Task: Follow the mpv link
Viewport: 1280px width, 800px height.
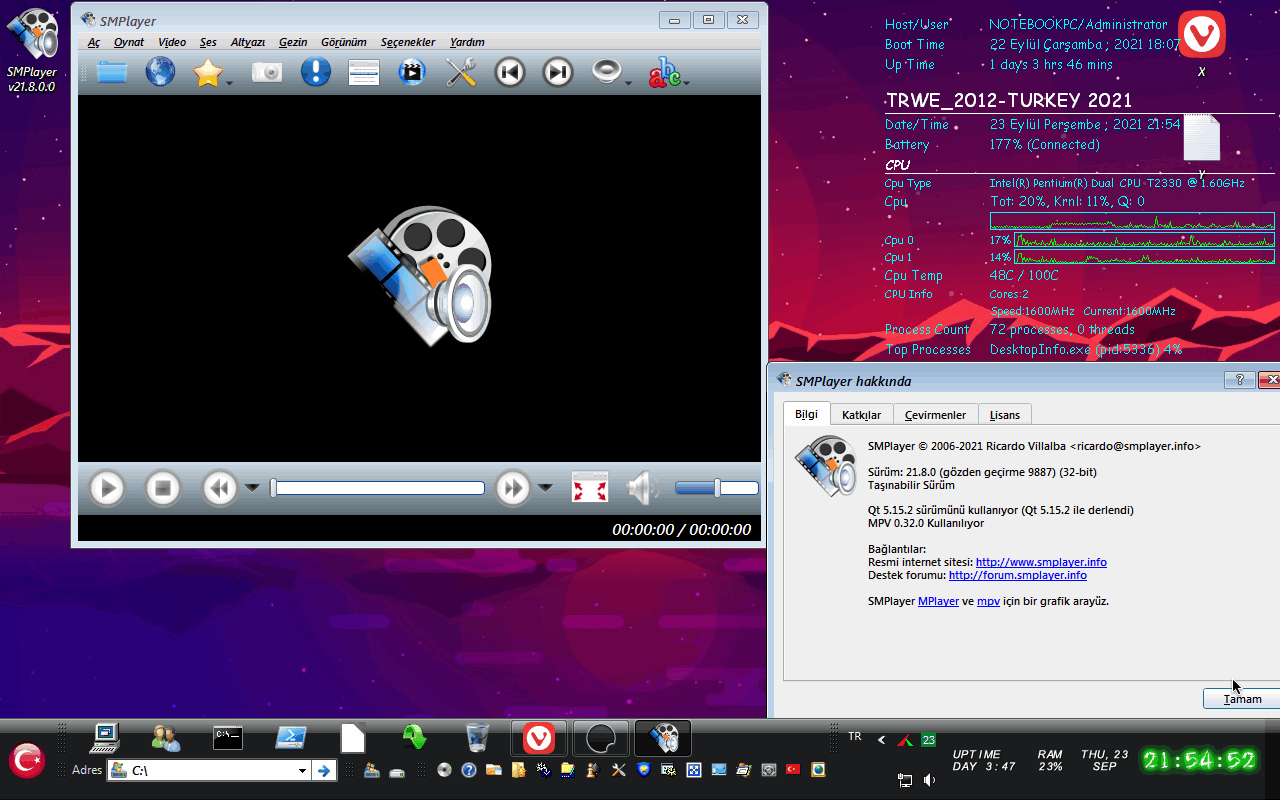Action: click(988, 601)
